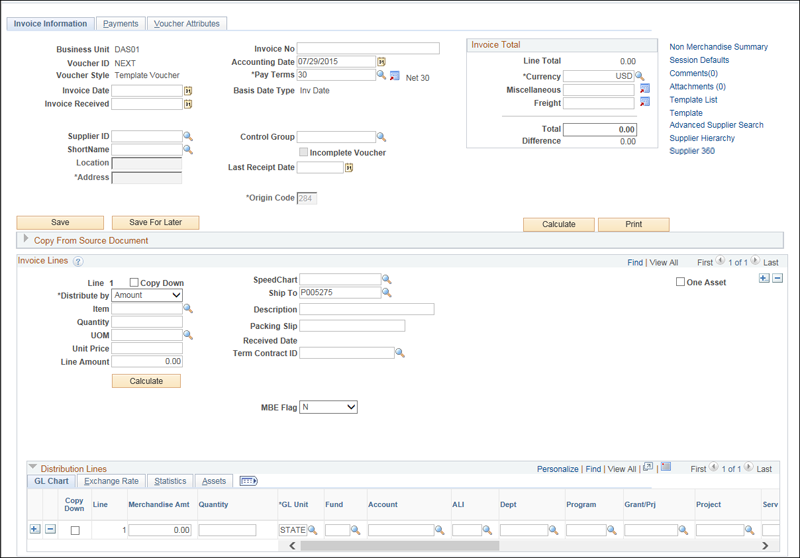Open Distribute by dropdown
800x558 pixels.
click(x=147, y=295)
